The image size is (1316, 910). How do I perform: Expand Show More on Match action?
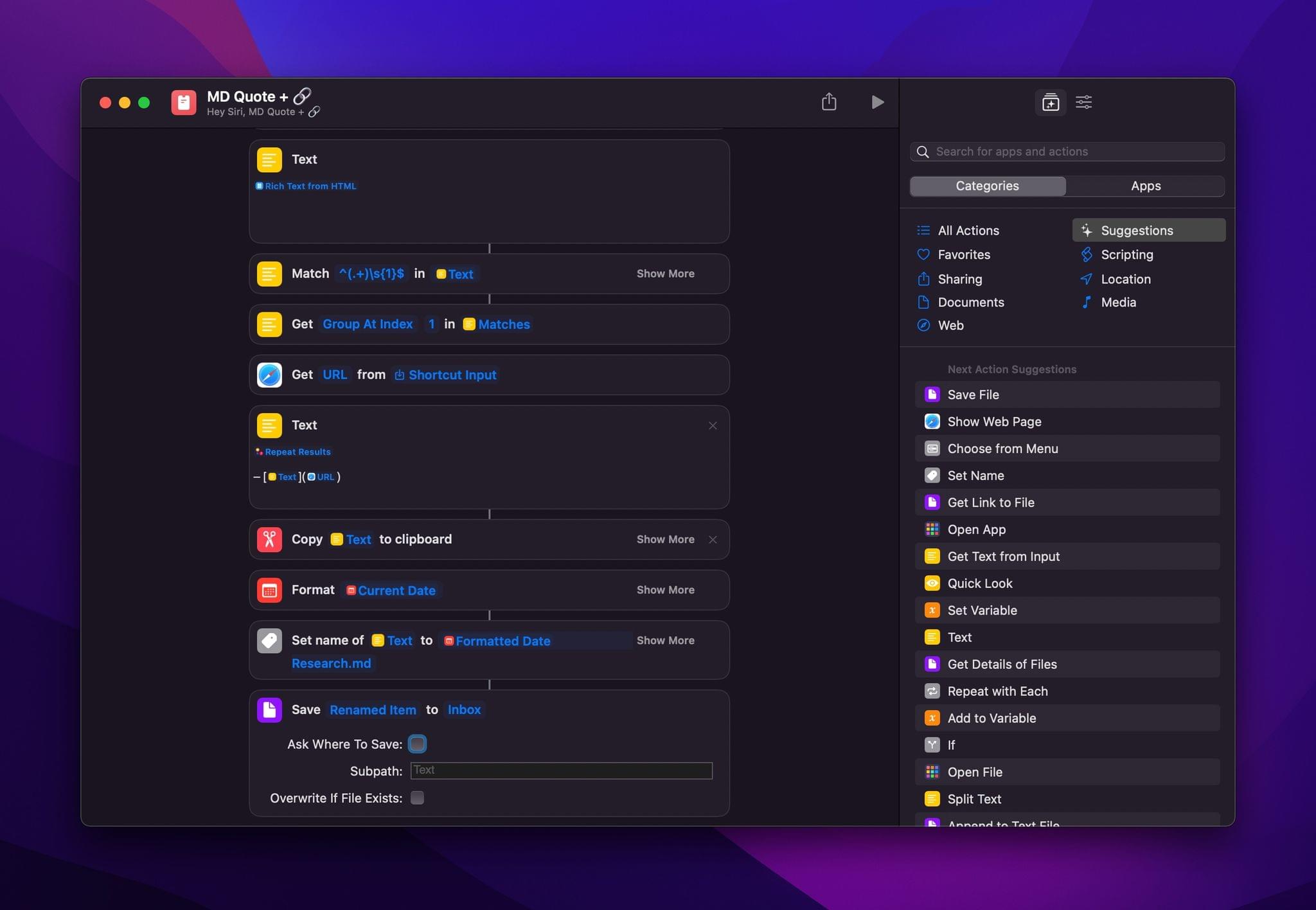click(665, 273)
